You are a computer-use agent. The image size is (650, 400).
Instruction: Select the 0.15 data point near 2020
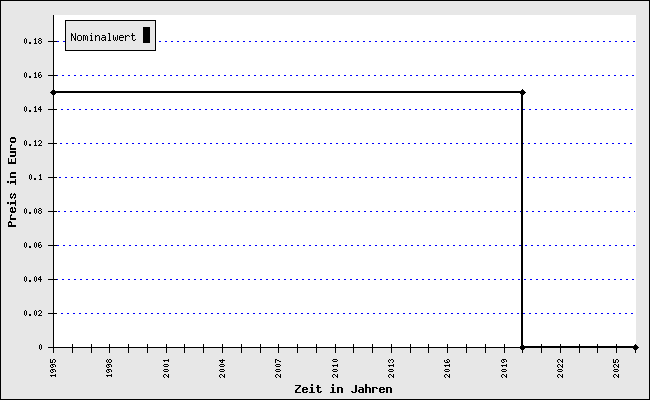point(523,92)
